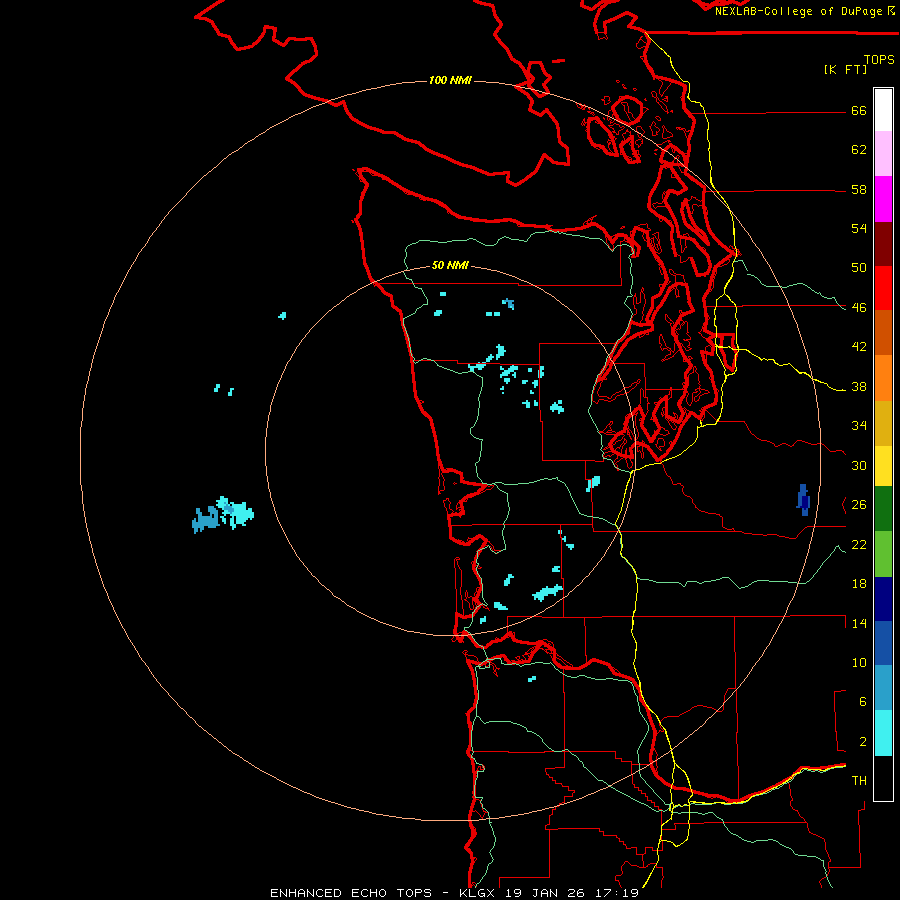Click the legend value '10'

[x=859, y=662]
